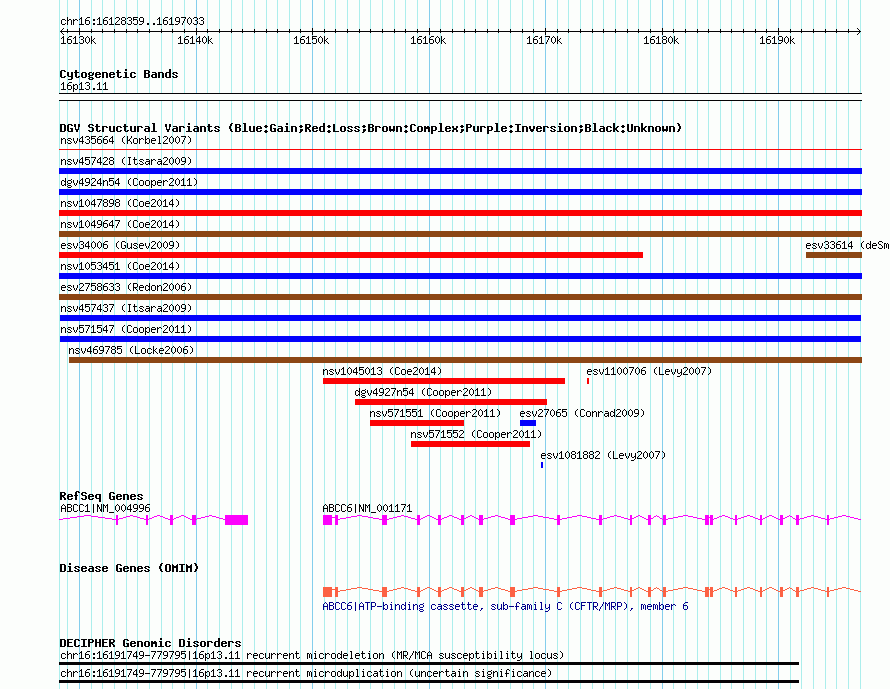Click the nsv1045013 (Coe2014) red bar
This screenshot has height=689, width=890.
(444, 381)
